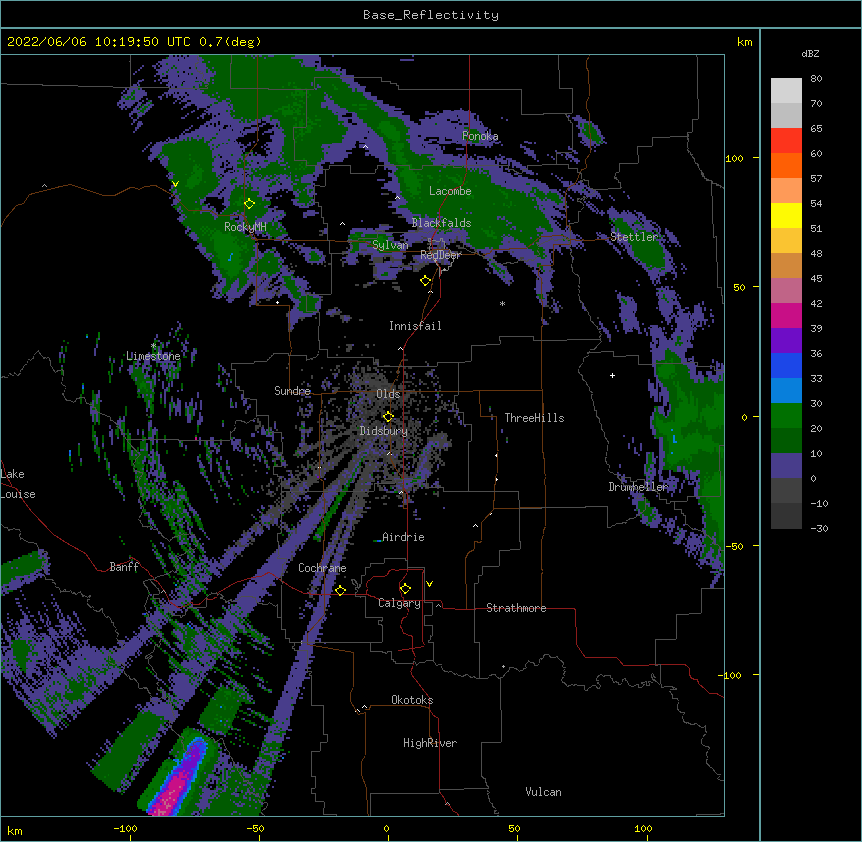Click the Drumheller label

click(x=638, y=487)
